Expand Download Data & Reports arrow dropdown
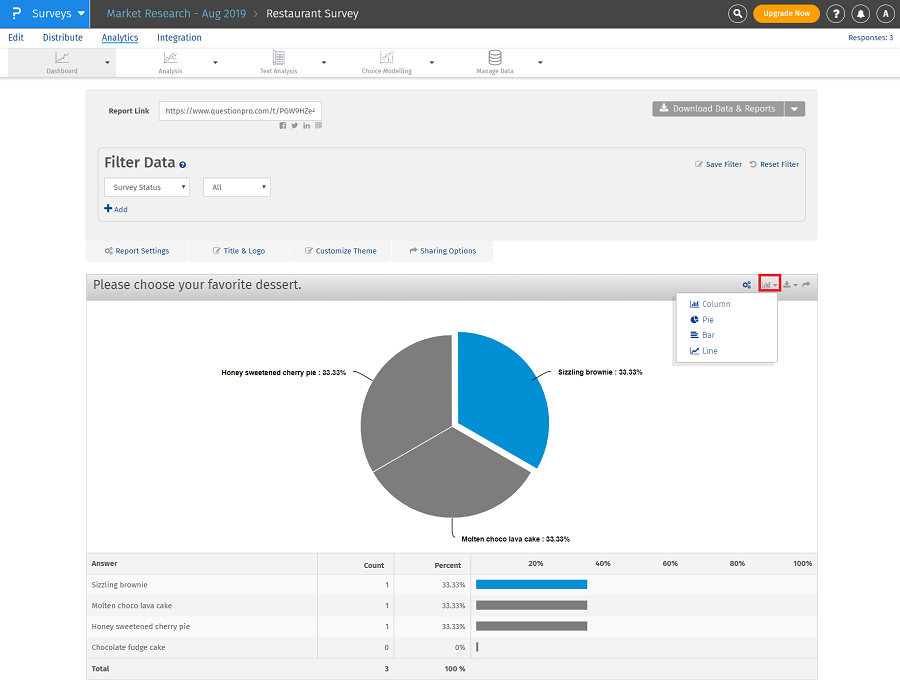 coord(794,109)
